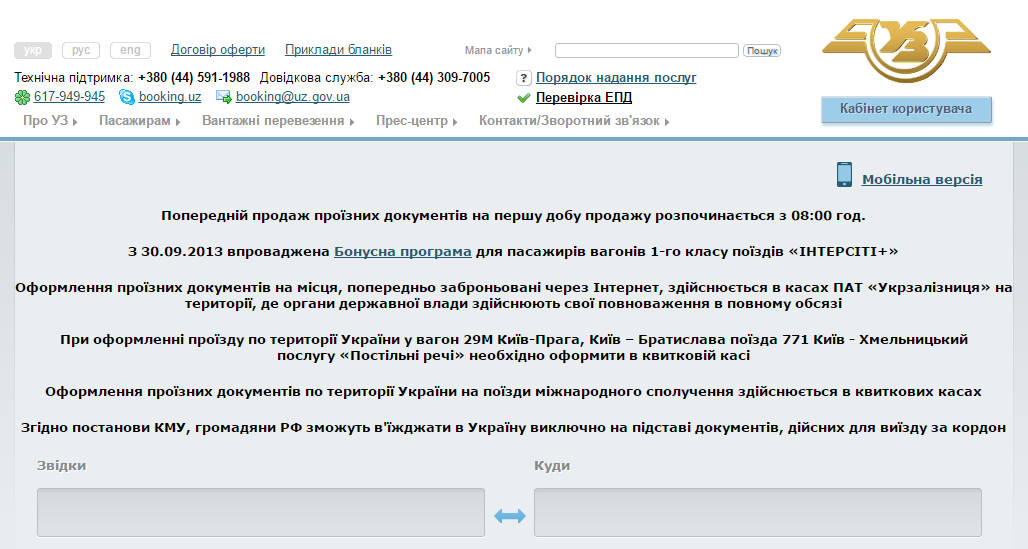Click the email envelope icon
1028x549 pixels.
[224, 97]
